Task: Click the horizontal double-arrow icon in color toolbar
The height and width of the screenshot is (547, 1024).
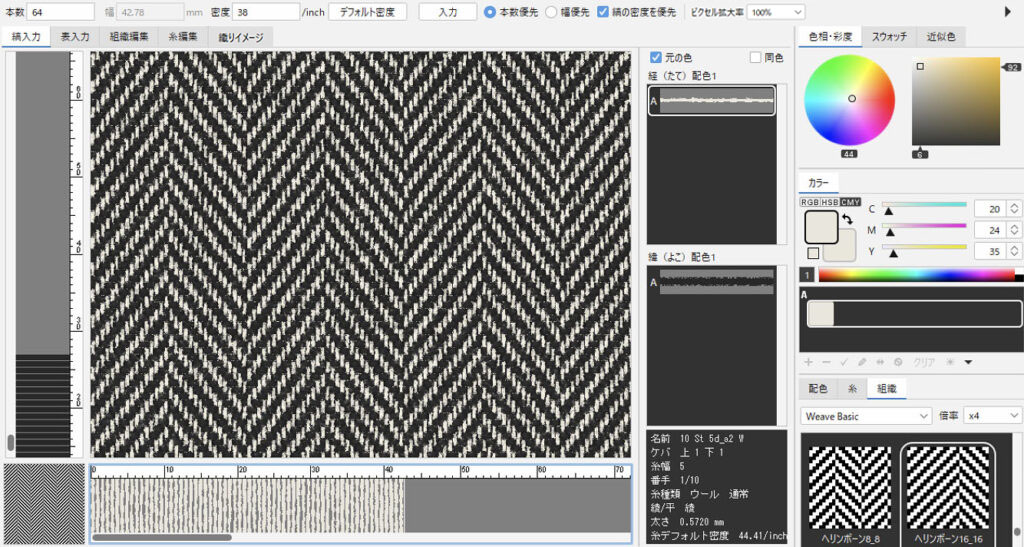Action: 880,362
